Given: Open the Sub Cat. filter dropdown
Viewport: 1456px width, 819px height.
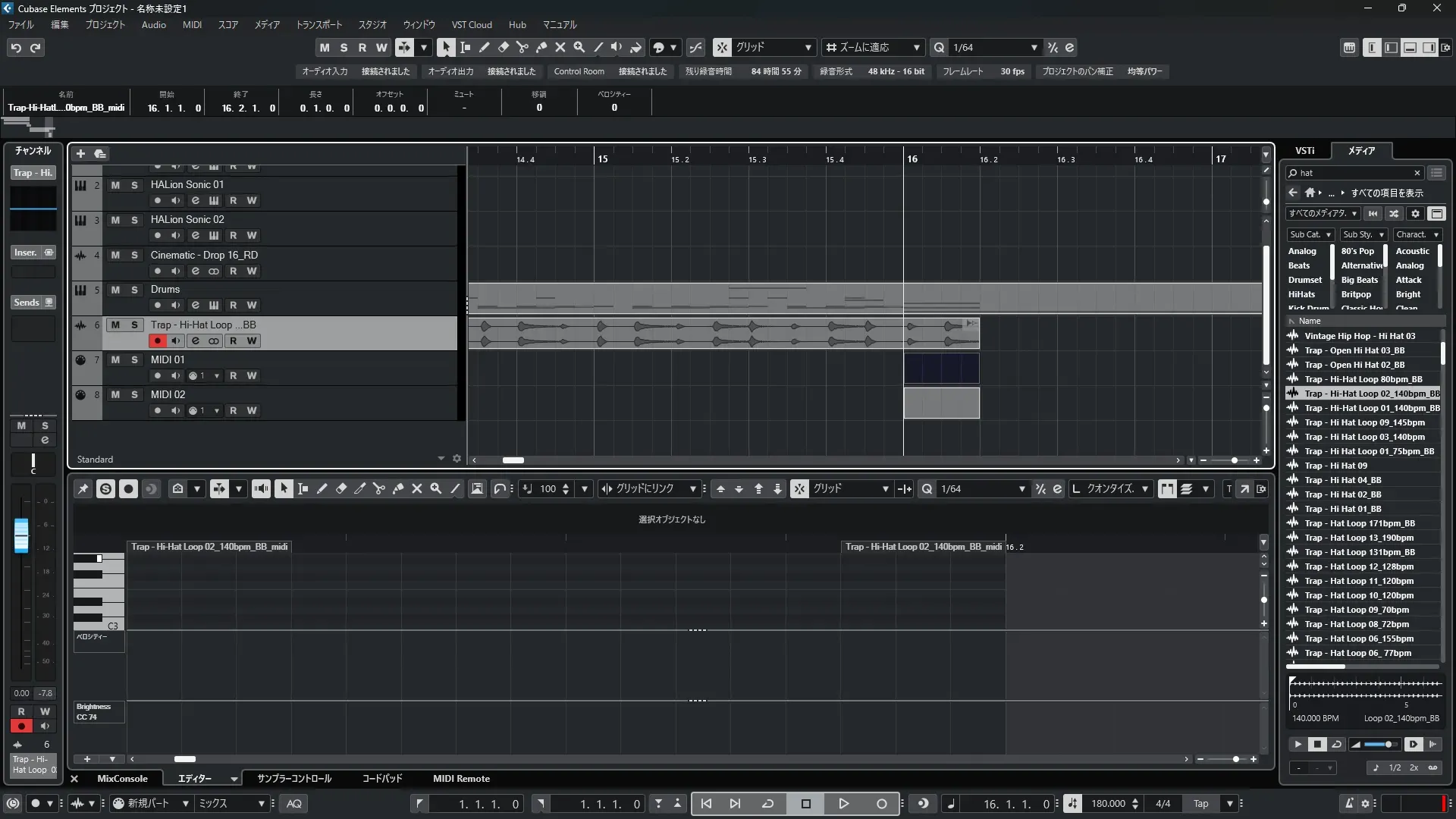Looking at the screenshot, I should pos(1310,235).
